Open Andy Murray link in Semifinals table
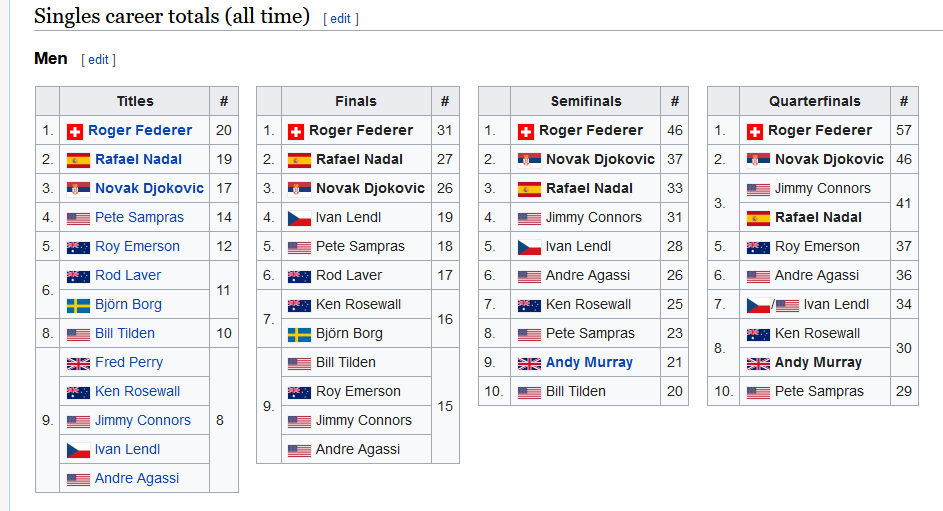The height and width of the screenshot is (511, 943). coord(589,363)
